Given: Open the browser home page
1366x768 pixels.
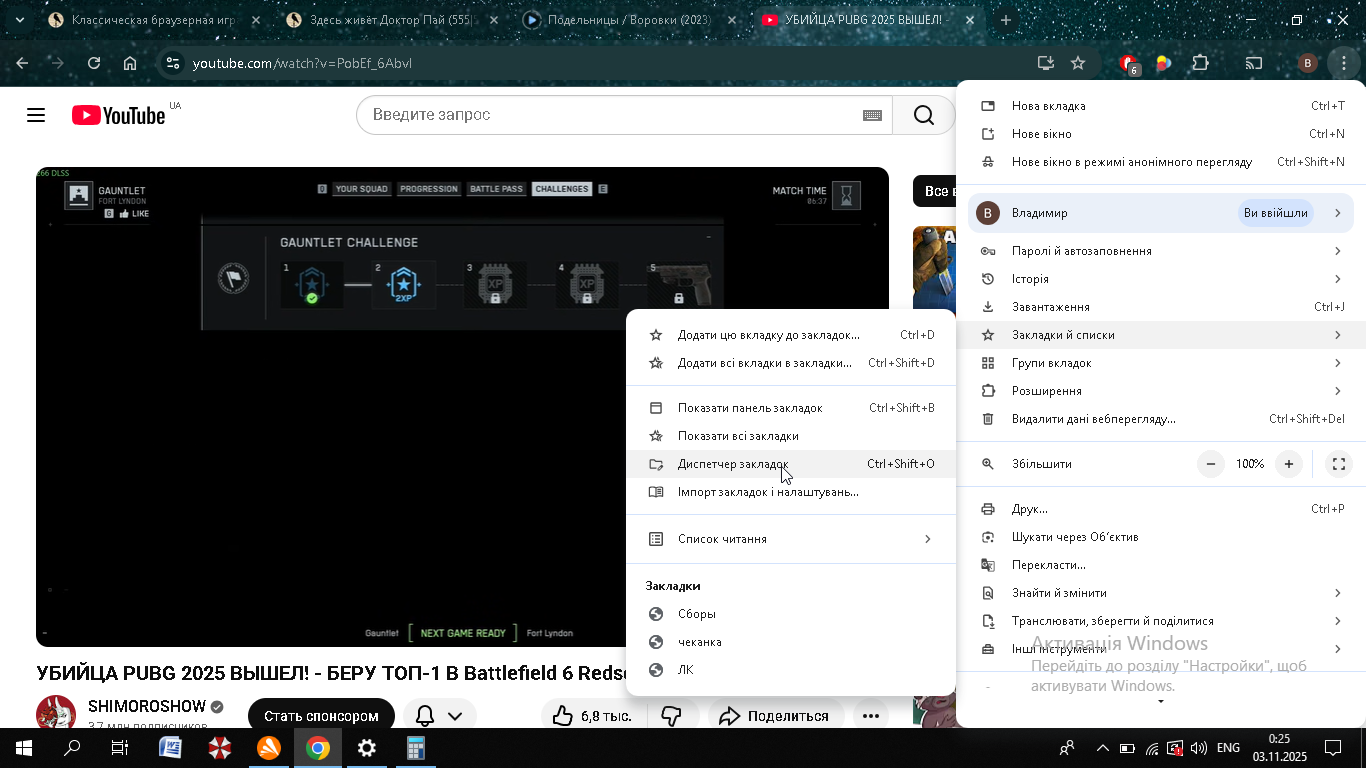Looking at the screenshot, I should [x=130, y=63].
